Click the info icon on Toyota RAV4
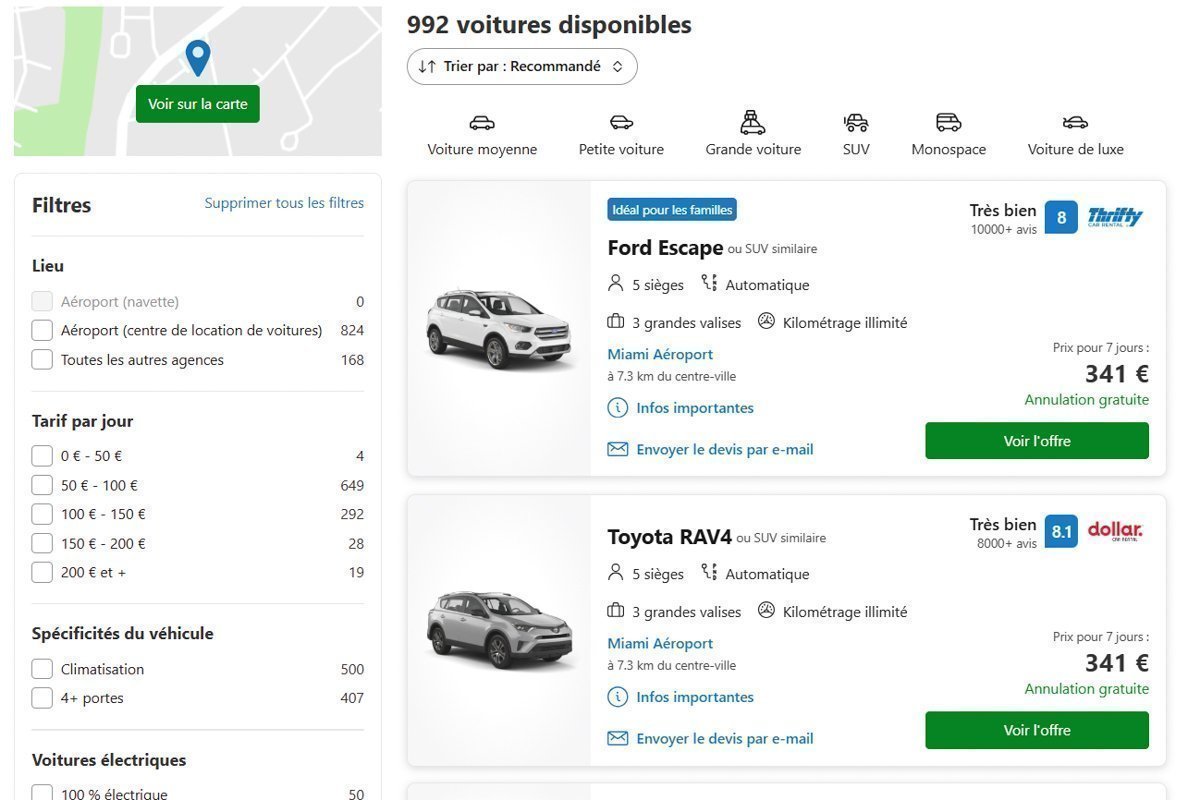1200x800 pixels. pyautogui.click(x=618, y=697)
